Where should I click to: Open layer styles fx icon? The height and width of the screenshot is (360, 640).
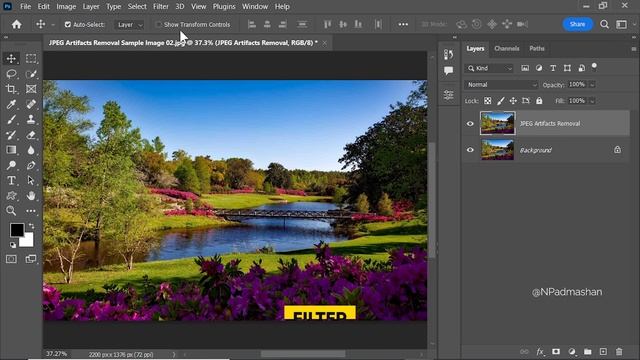point(540,351)
